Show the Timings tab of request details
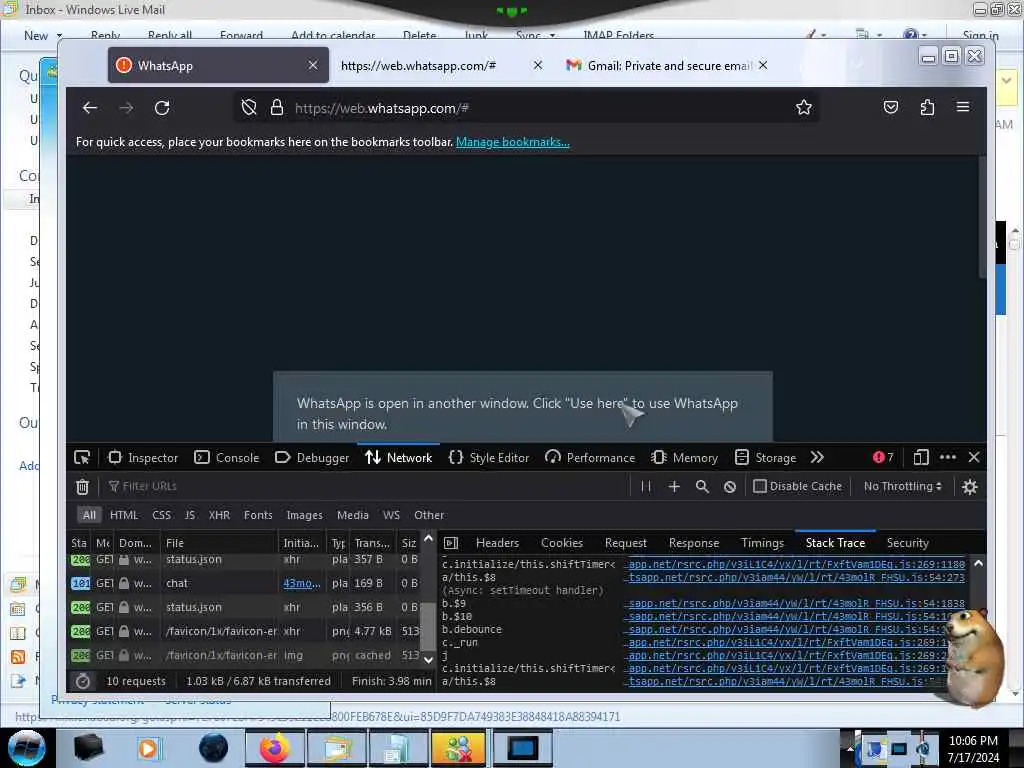The height and width of the screenshot is (768, 1024). 762,543
